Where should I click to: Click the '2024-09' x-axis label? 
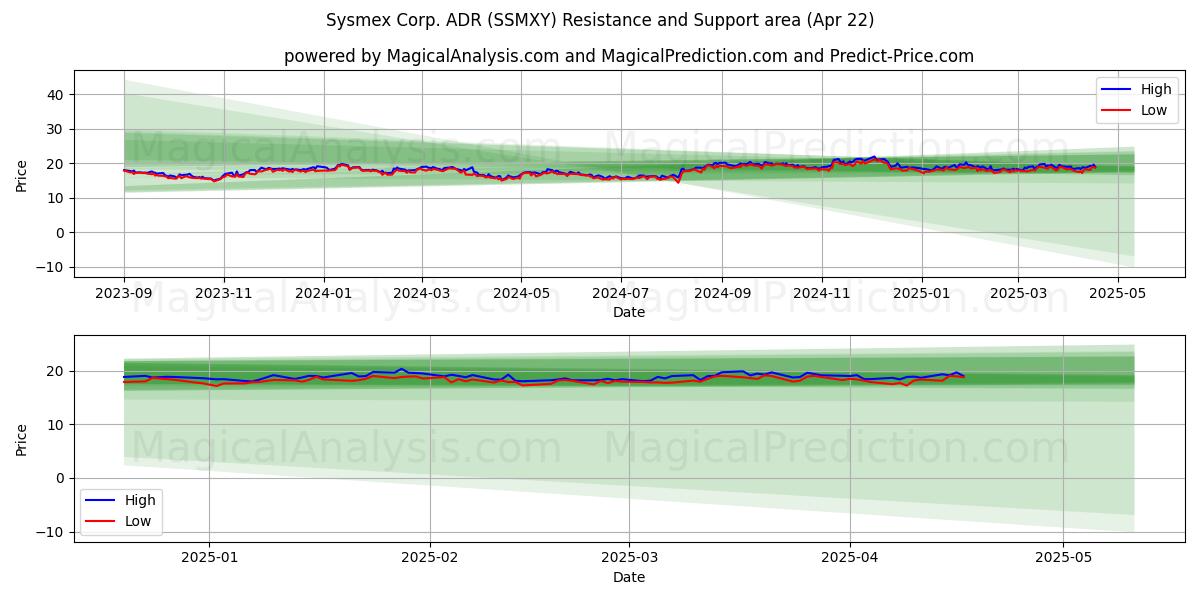point(722,295)
